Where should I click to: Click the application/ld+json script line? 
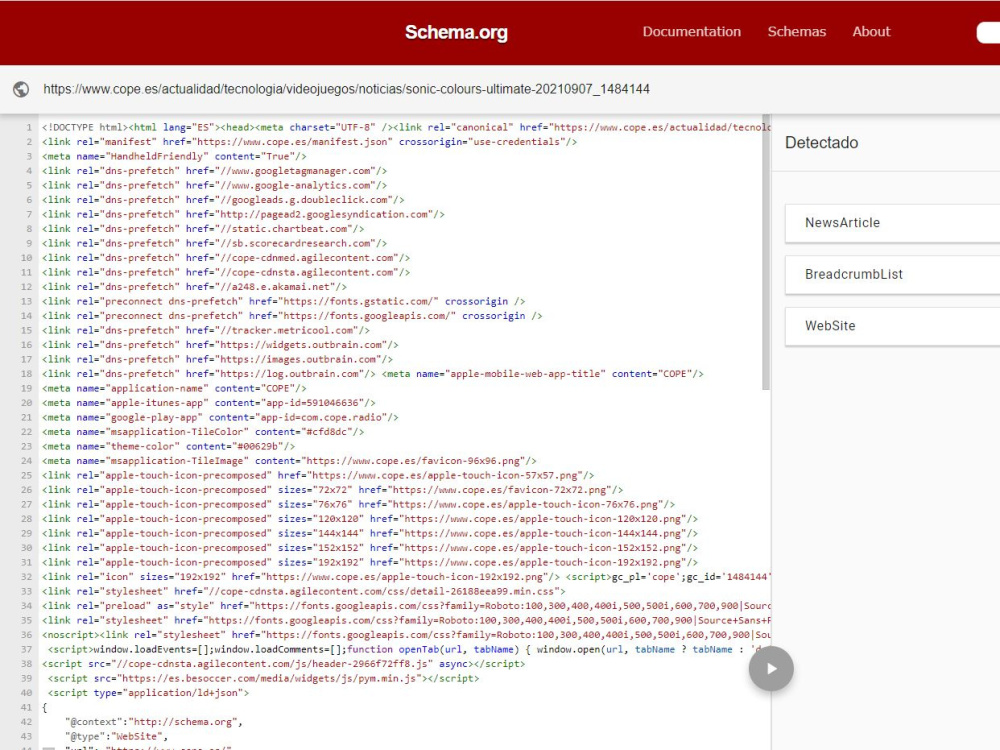(148, 693)
